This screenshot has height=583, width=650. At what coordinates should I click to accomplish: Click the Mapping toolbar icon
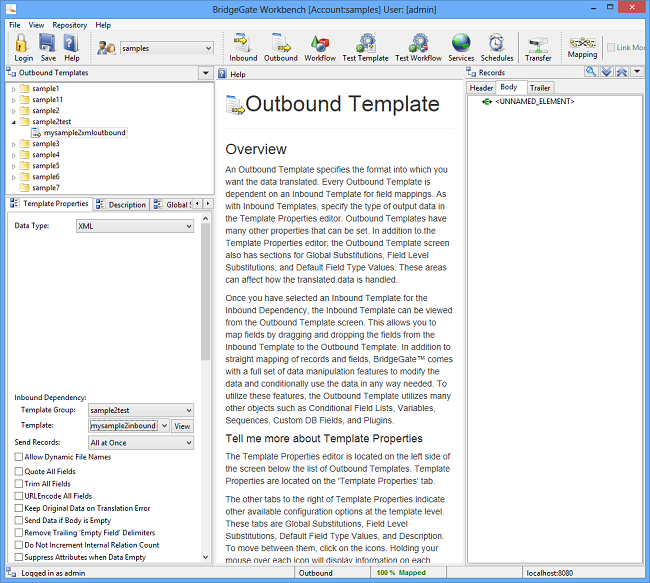click(x=582, y=42)
